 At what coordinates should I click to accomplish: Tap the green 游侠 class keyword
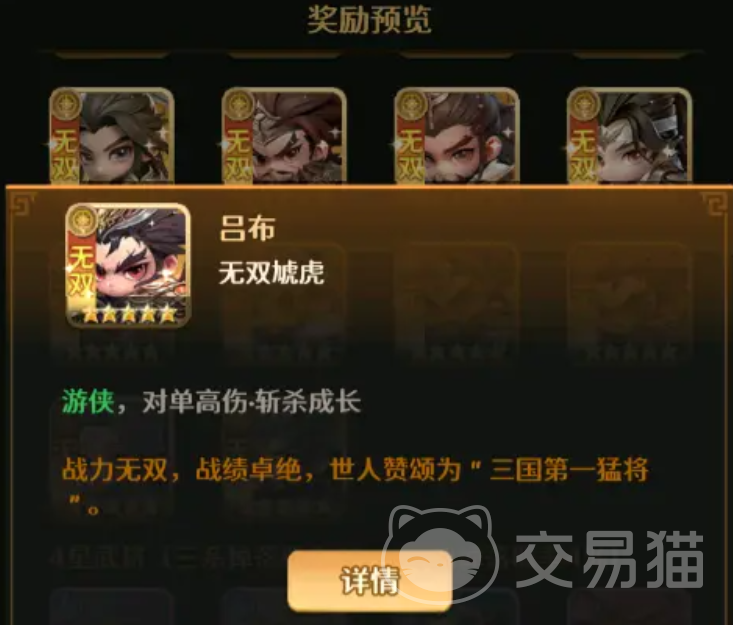pos(88,402)
